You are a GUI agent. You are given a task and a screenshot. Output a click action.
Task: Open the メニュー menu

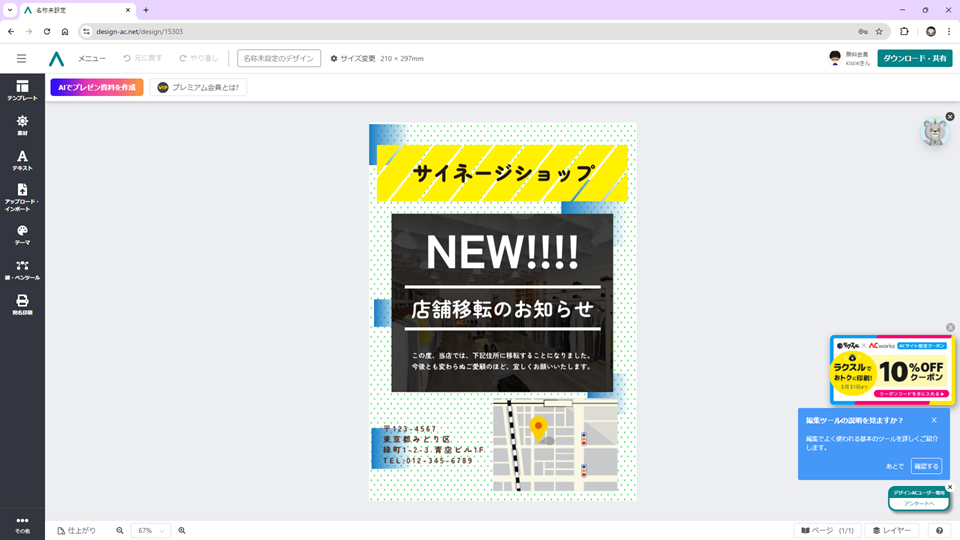coord(92,59)
